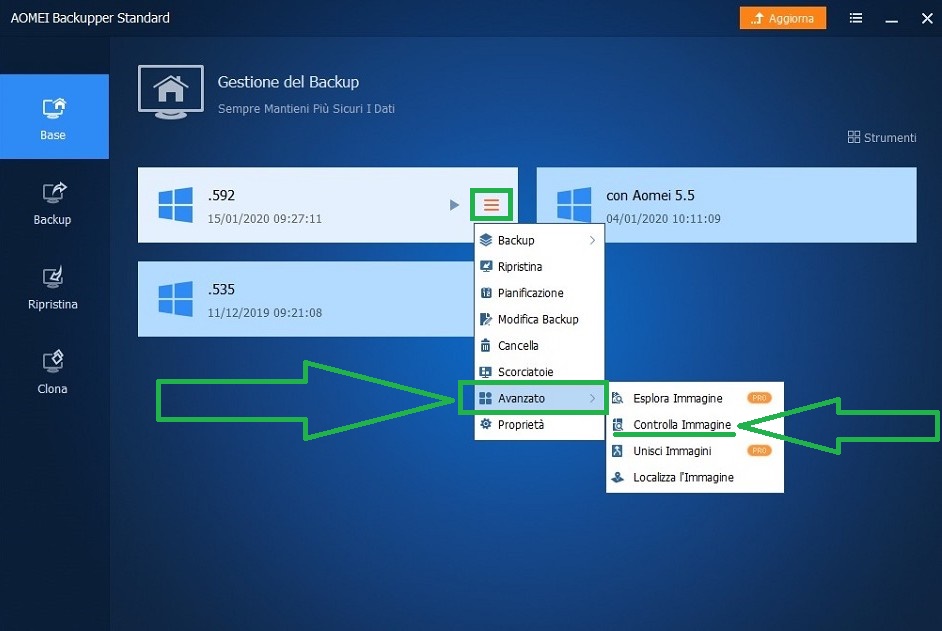Open the Base section in sidebar
Viewport: 942px width, 631px height.
[54, 117]
